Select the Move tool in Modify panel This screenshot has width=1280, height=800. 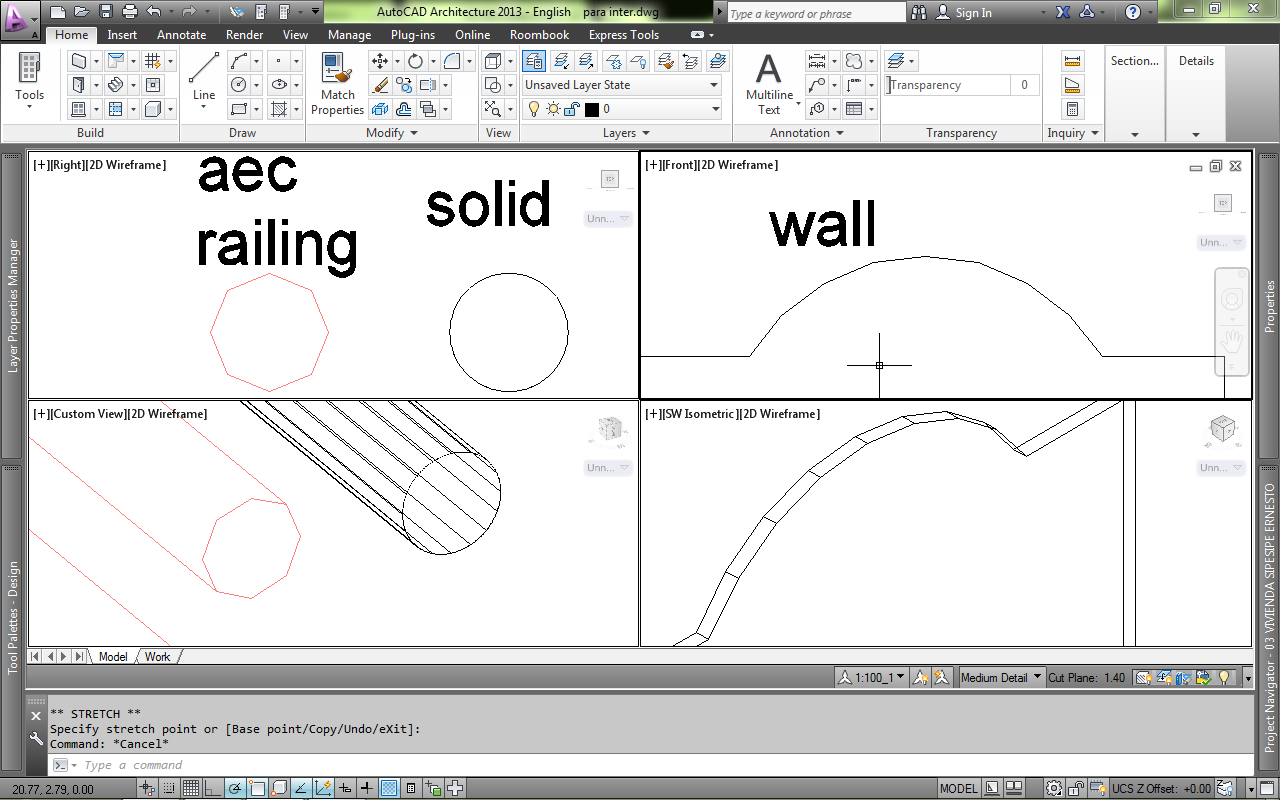click(379, 61)
